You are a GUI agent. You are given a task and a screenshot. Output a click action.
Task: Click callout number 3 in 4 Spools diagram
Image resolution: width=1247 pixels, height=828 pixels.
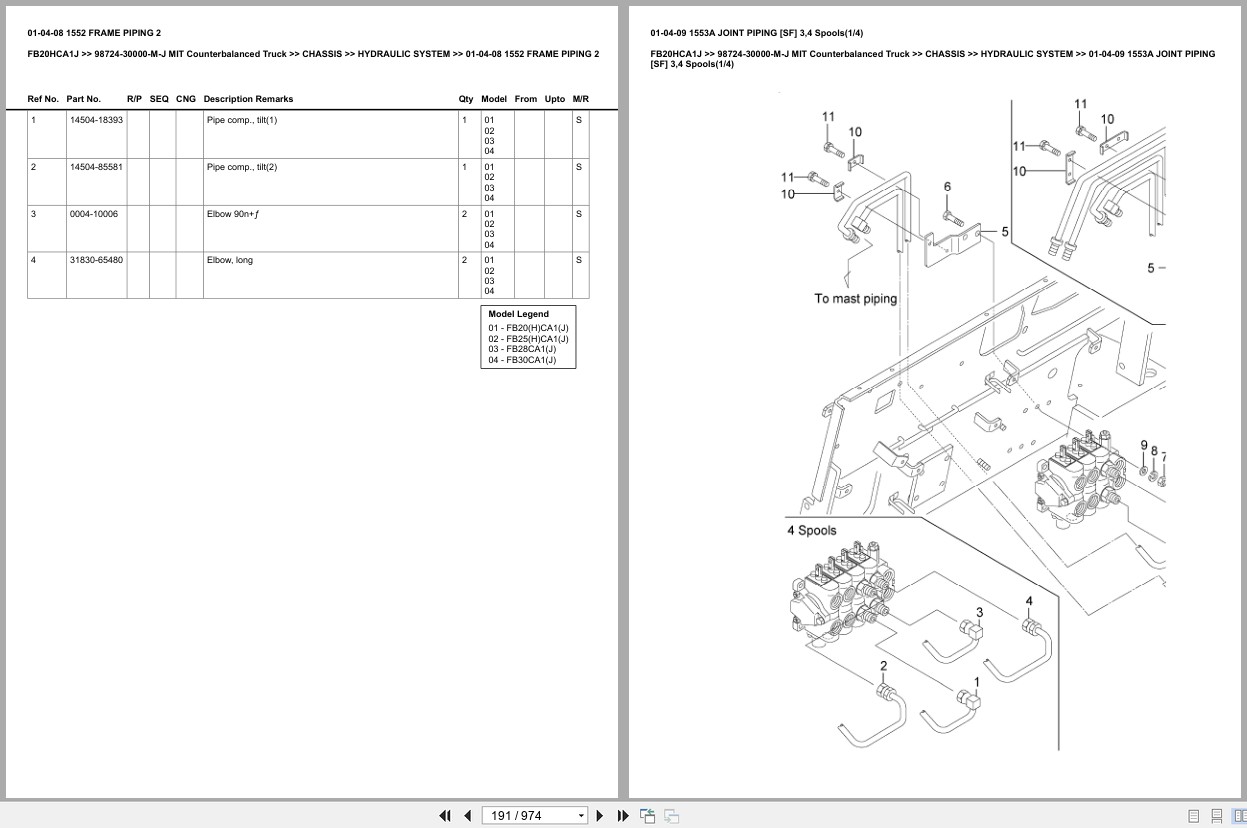coord(979,612)
